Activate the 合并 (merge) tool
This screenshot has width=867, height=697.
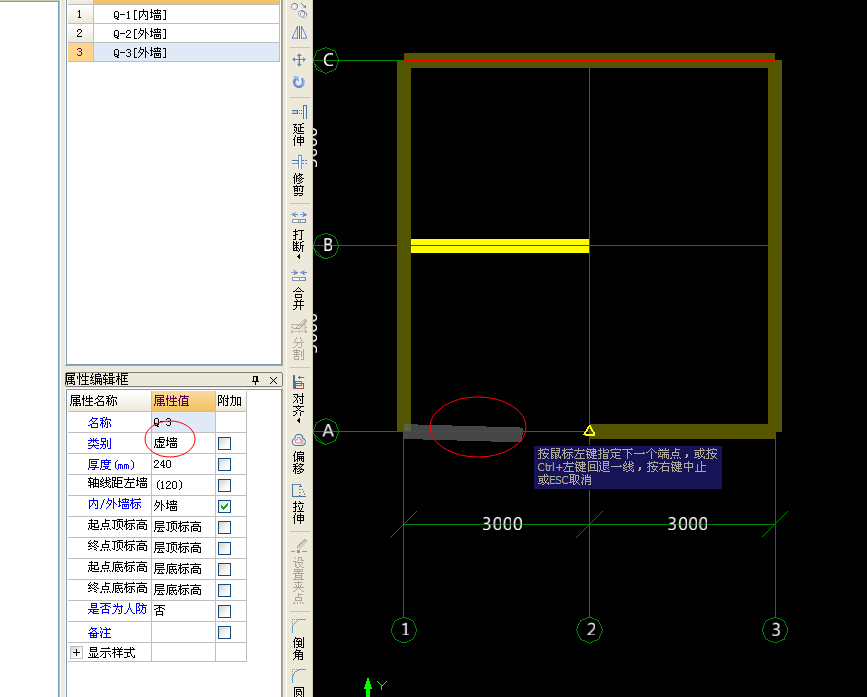299,289
